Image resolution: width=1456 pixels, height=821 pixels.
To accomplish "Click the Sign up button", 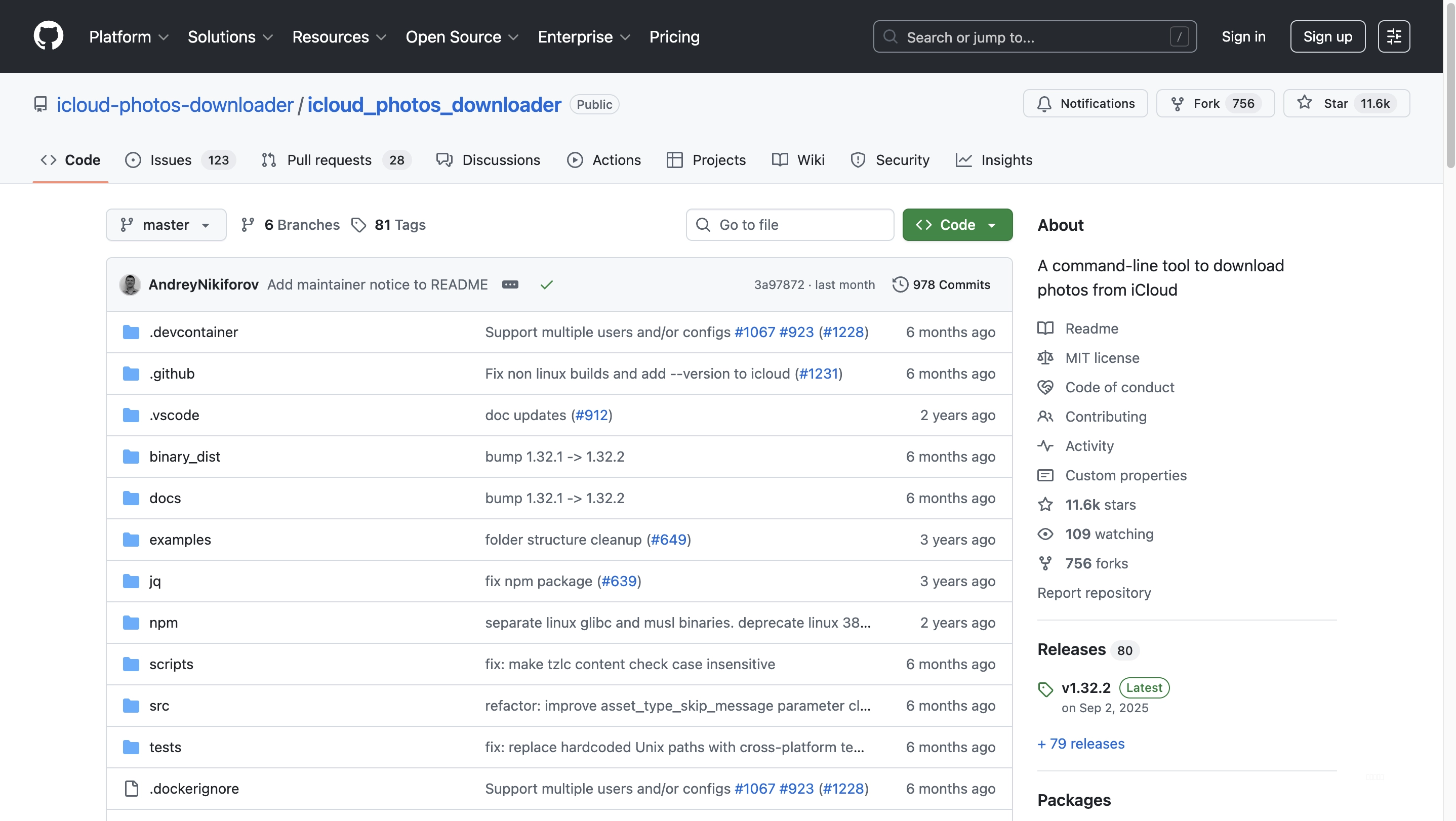I will click(1327, 37).
